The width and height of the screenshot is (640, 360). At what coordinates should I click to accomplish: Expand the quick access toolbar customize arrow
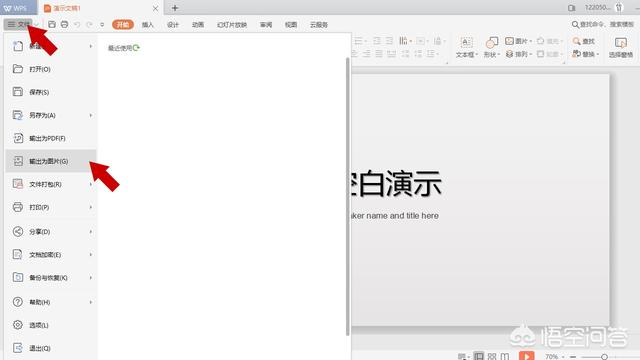point(102,25)
